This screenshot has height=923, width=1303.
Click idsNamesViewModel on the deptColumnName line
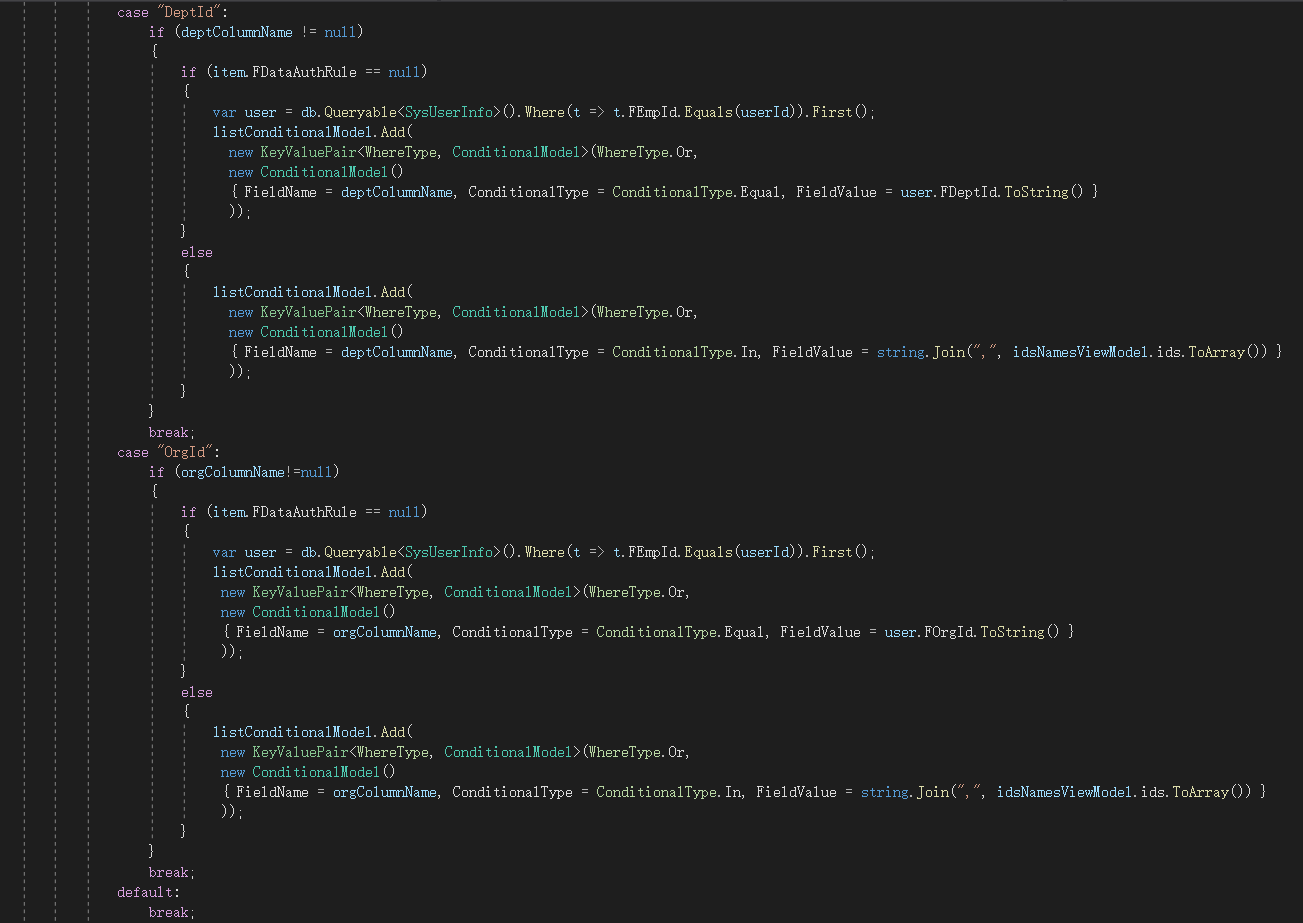(1082, 352)
